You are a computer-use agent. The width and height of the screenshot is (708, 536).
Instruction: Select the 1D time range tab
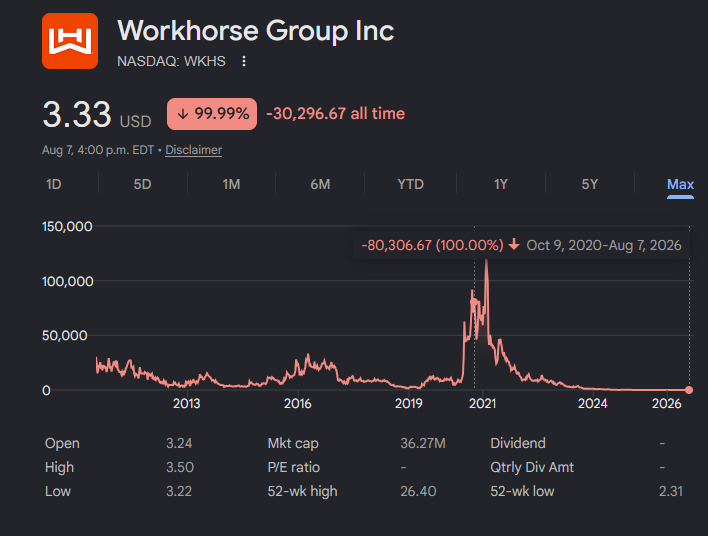click(54, 184)
